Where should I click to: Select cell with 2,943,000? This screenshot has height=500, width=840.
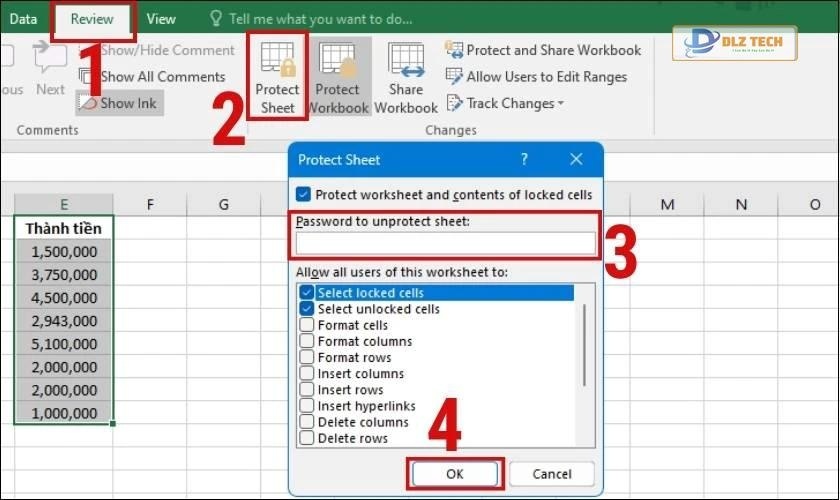[x=64, y=320]
